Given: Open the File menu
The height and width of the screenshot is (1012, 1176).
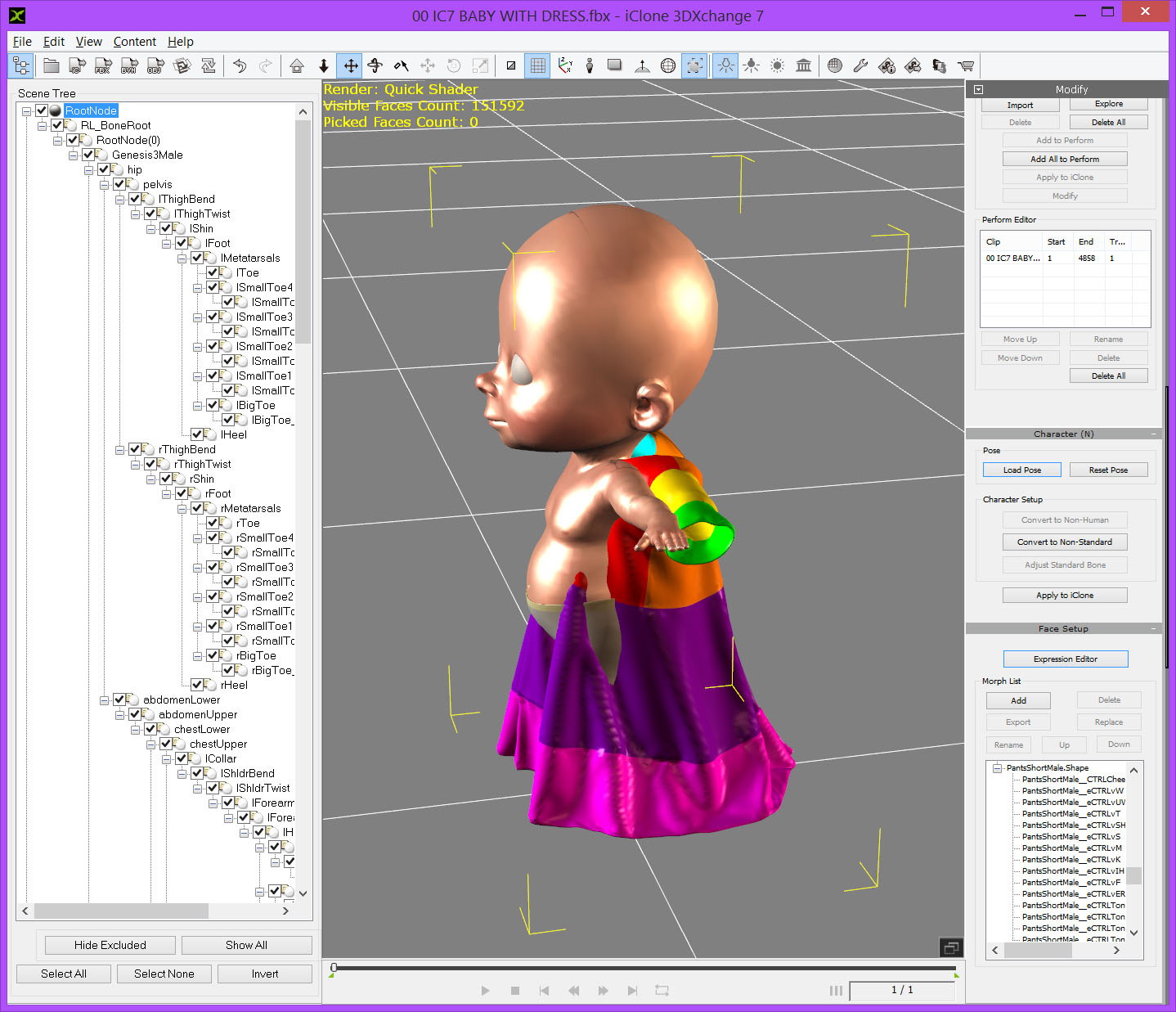Looking at the screenshot, I should (x=22, y=42).
